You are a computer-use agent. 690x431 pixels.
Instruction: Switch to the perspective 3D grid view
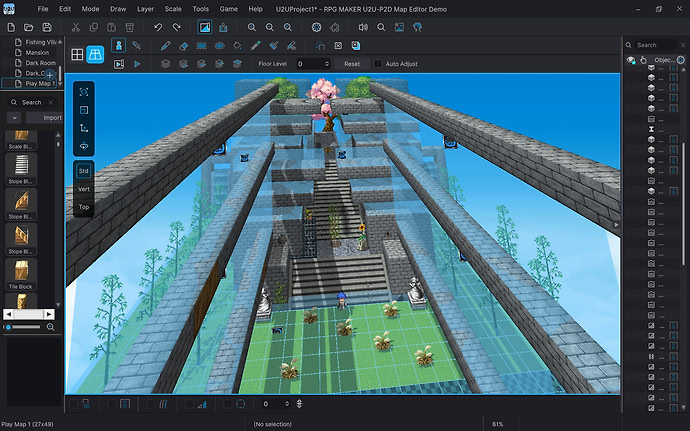pyautogui.click(x=95, y=55)
